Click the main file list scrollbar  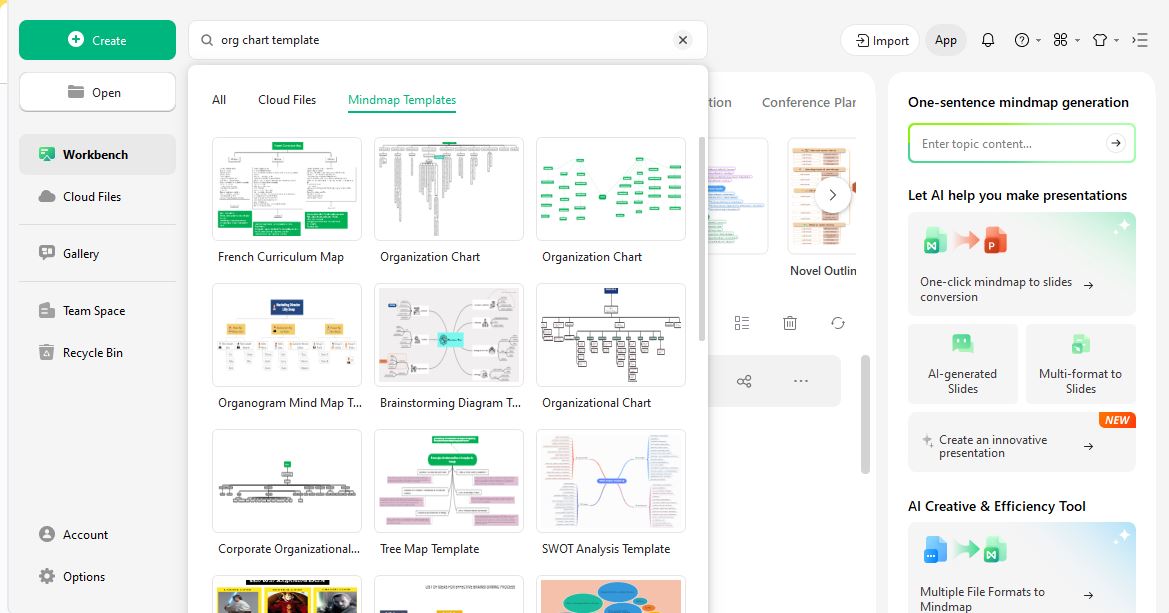[x=865, y=414]
